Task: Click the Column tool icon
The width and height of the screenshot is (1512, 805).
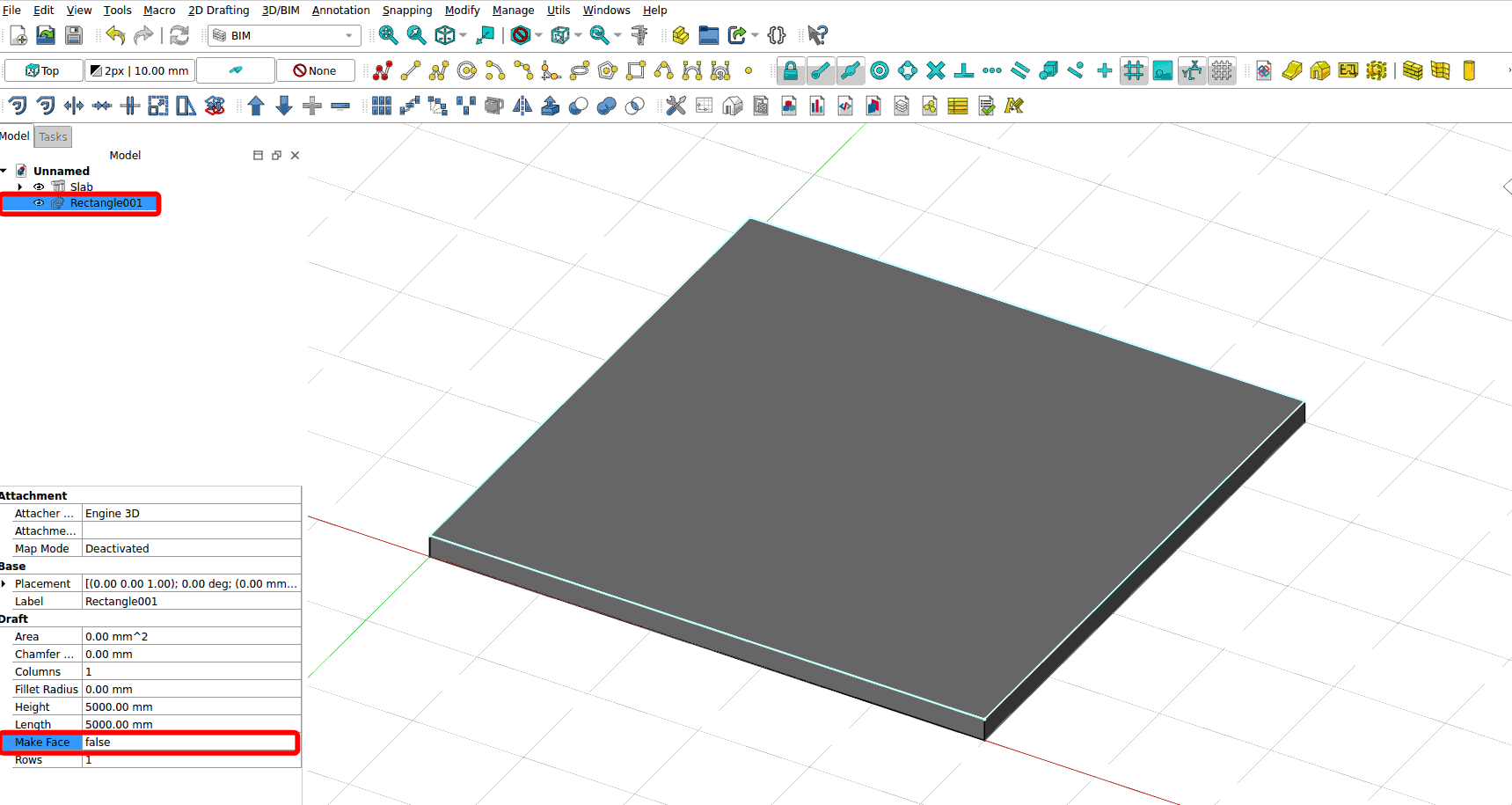Action: click(1468, 71)
